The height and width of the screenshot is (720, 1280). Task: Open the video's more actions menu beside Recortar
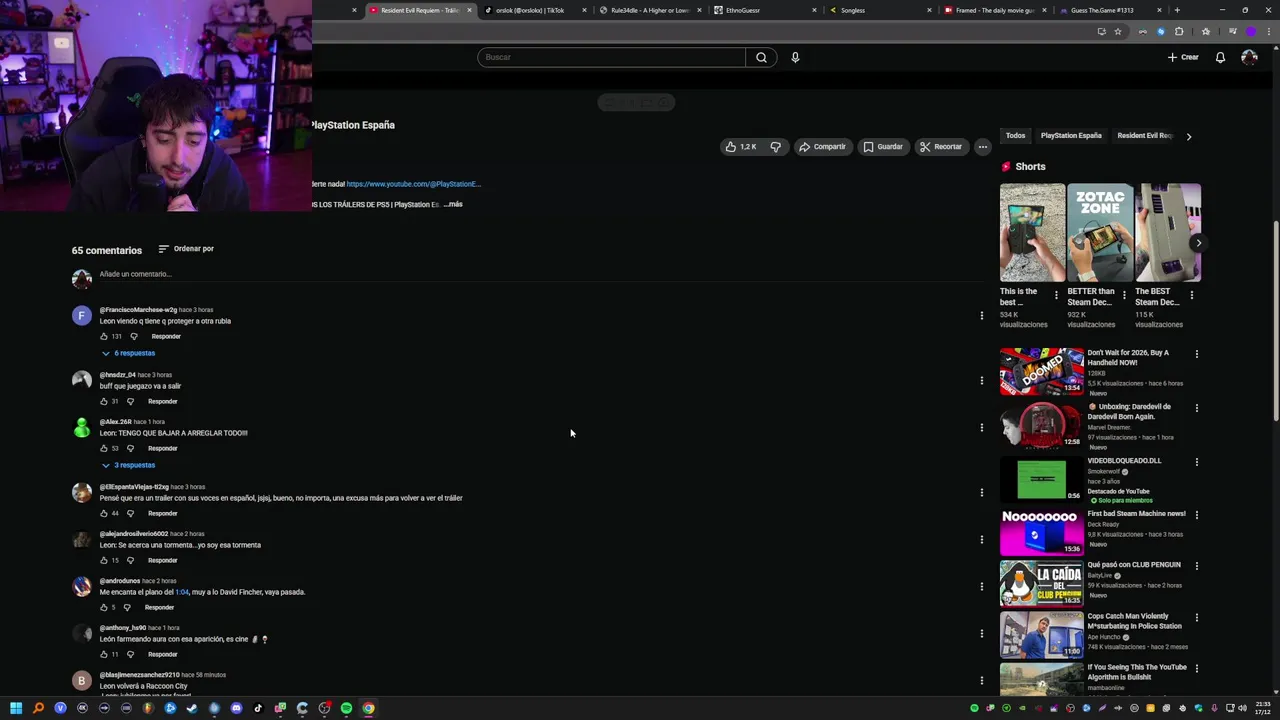(x=982, y=147)
